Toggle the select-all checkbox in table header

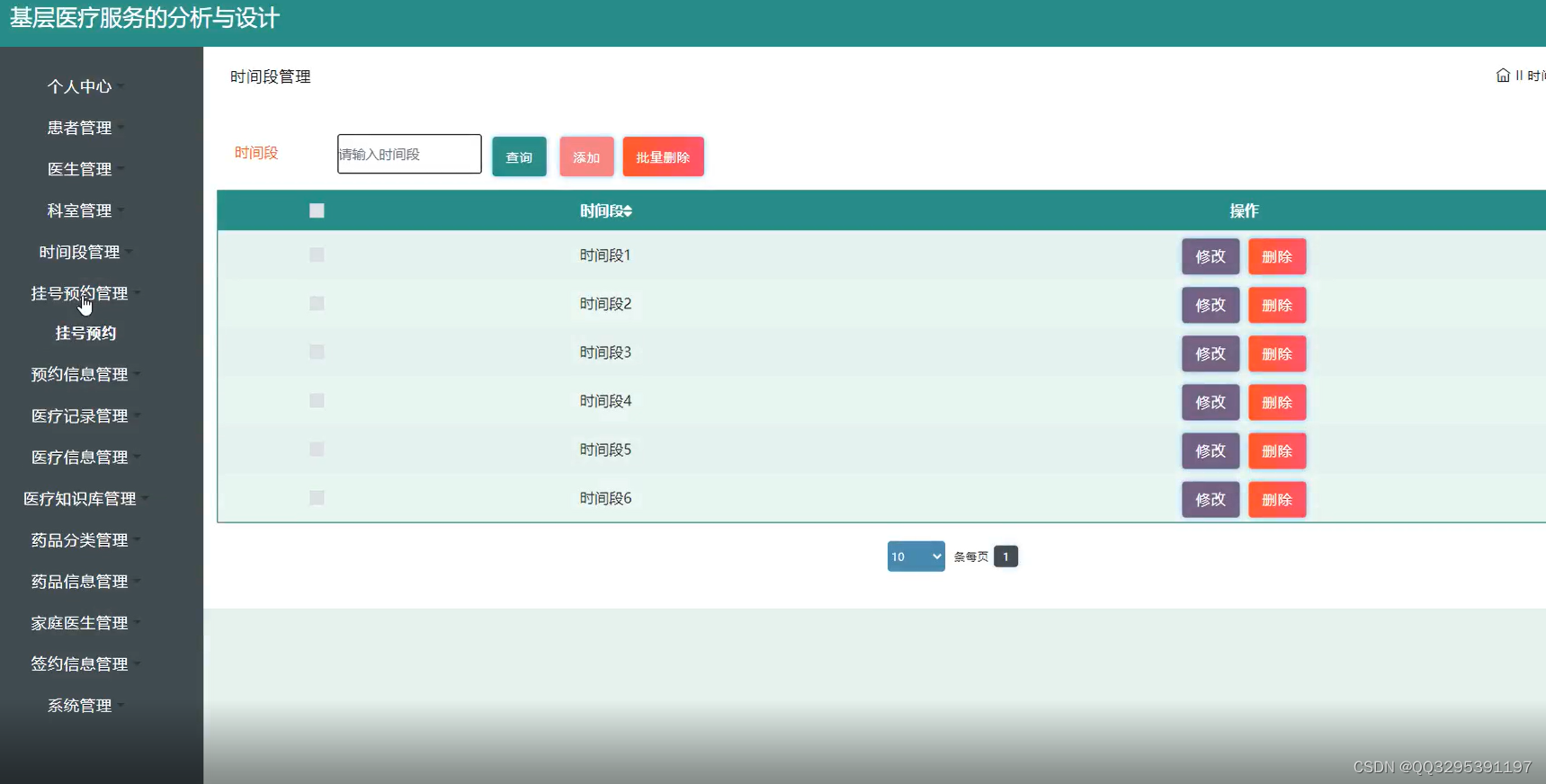point(317,210)
